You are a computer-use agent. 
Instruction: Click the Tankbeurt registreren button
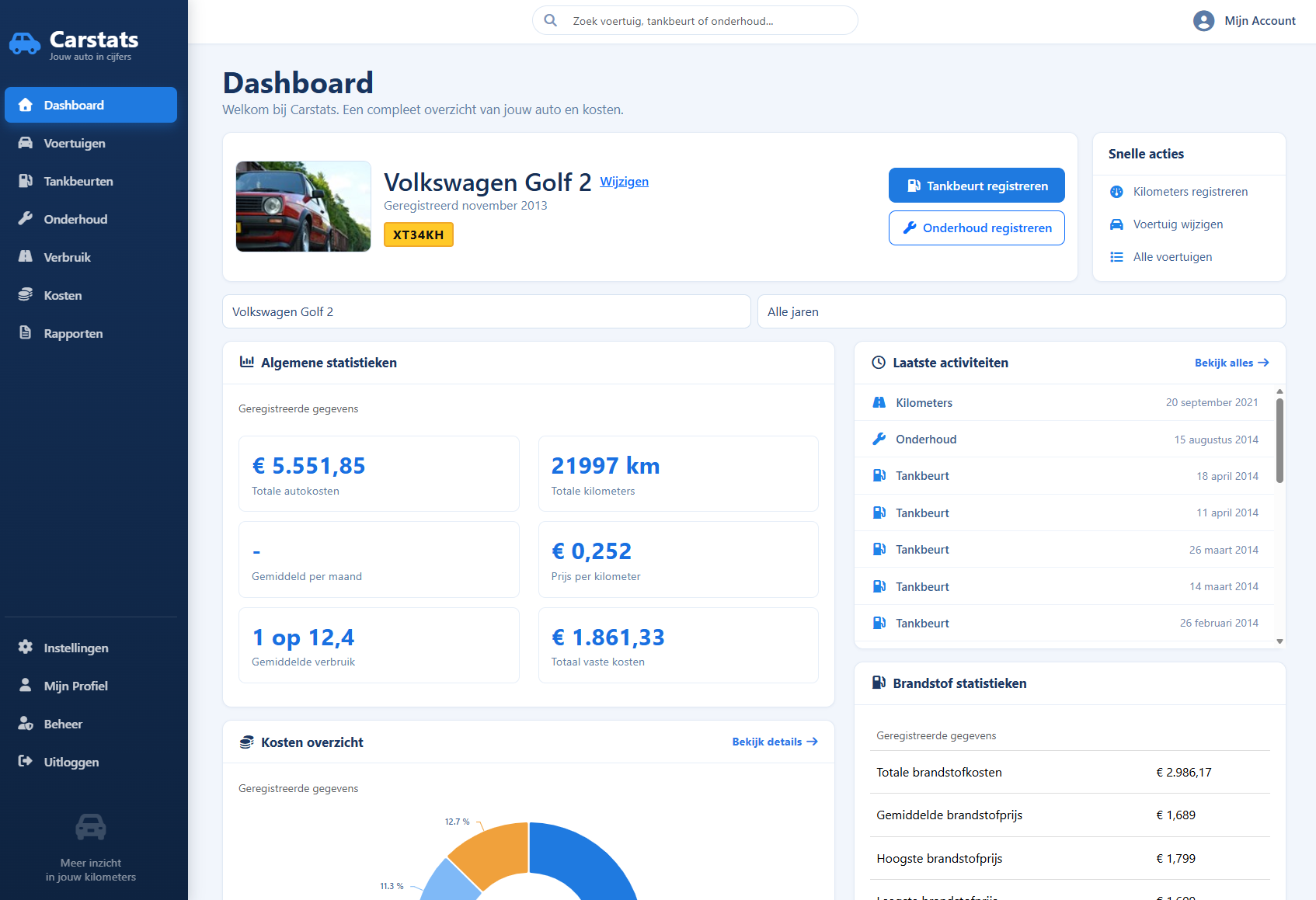point(977,186)
